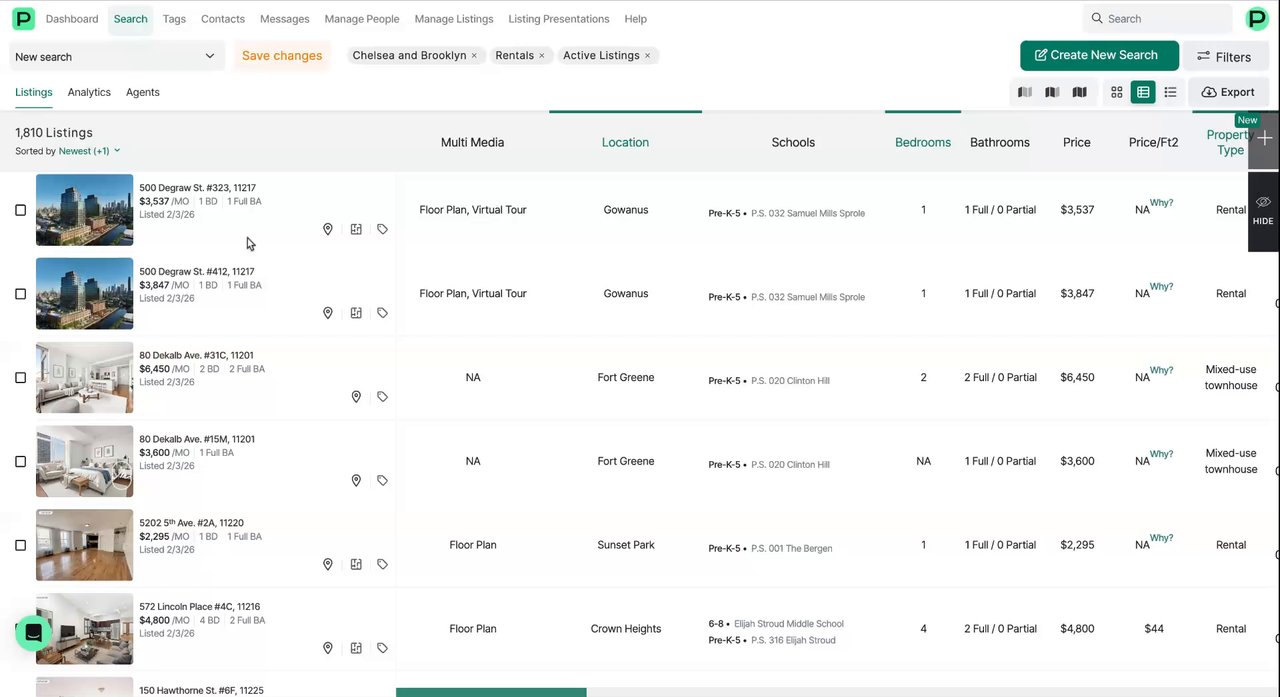
Task: Check the 500 Degraw St. #323 listing
Action: coord(20,210)
